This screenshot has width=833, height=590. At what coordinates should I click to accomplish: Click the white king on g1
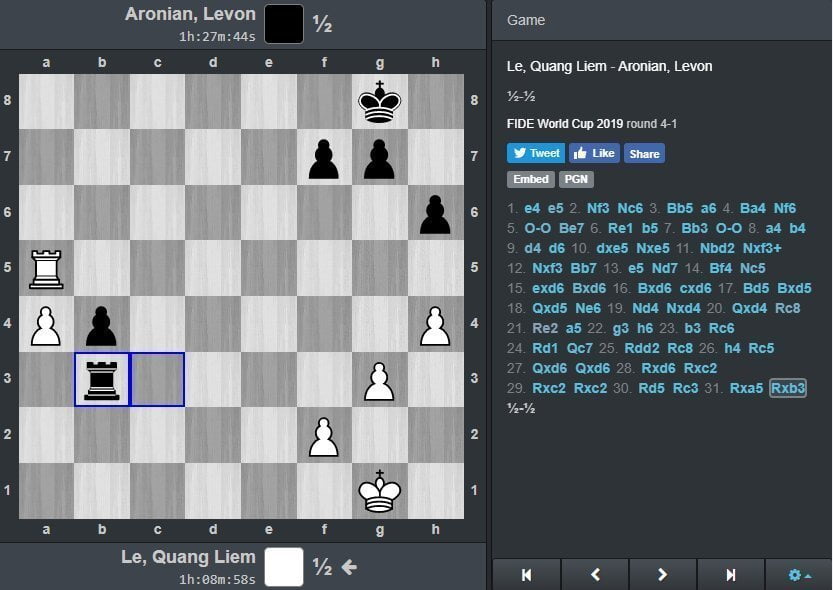point(380,491)
